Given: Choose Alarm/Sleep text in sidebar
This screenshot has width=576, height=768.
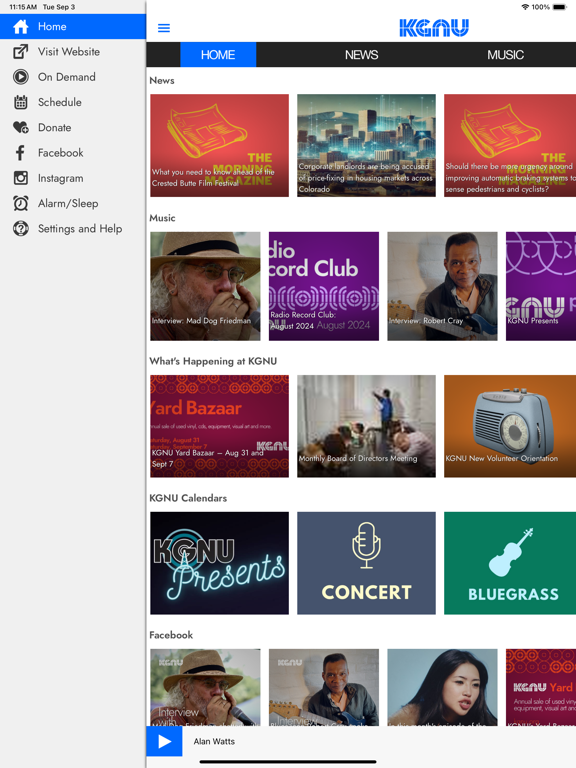Looking at the screenshot, I should pos(68,203).
